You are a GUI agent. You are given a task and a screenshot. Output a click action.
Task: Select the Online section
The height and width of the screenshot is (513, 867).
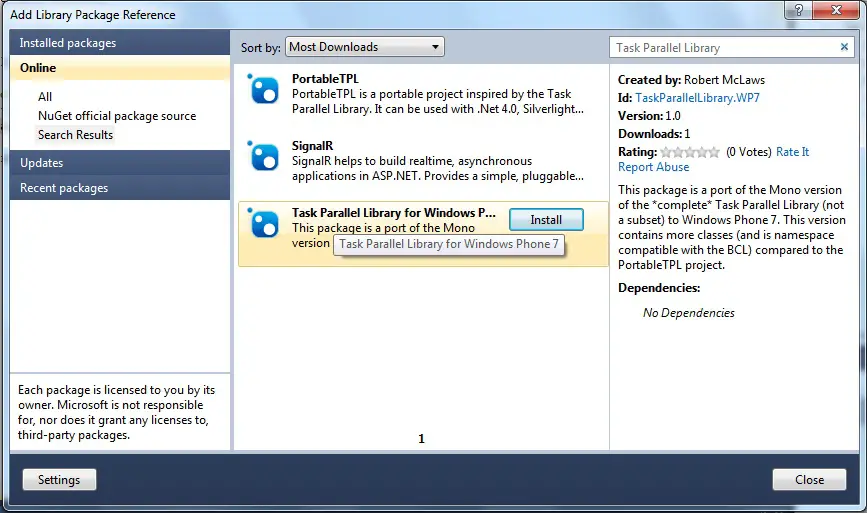click(120, 68)
